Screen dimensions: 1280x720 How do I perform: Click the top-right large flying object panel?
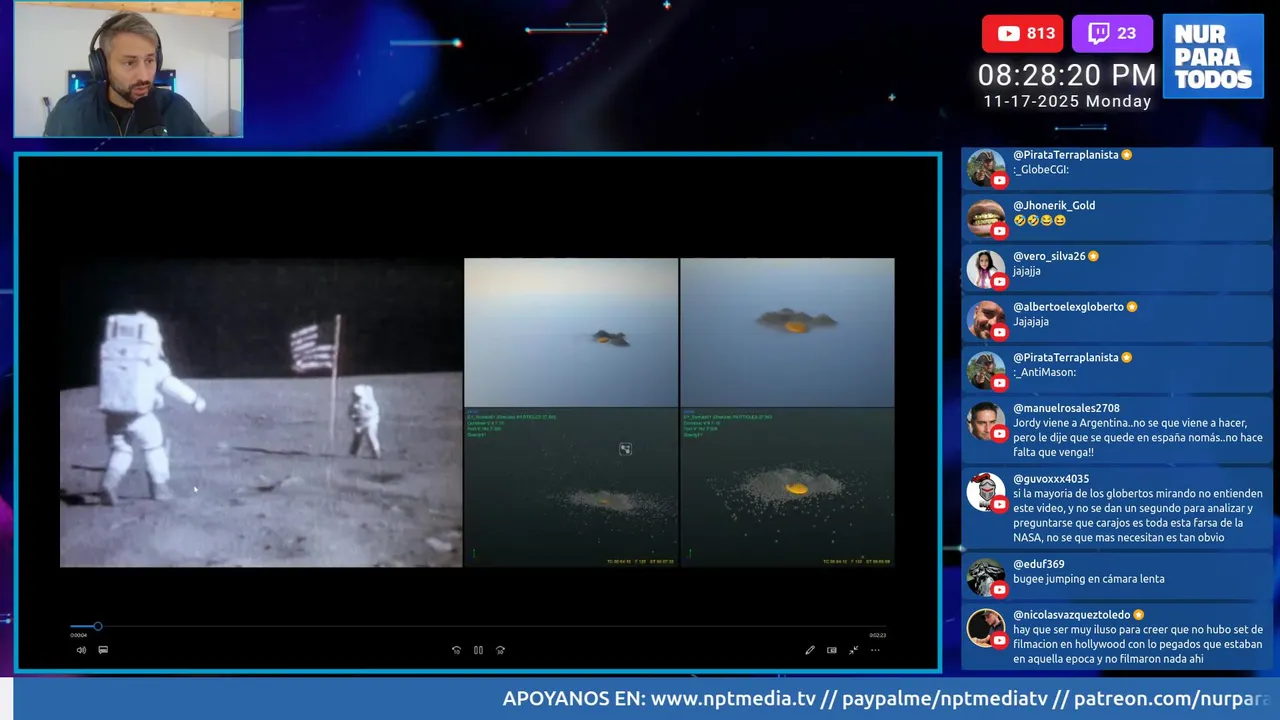coord(787,332)
